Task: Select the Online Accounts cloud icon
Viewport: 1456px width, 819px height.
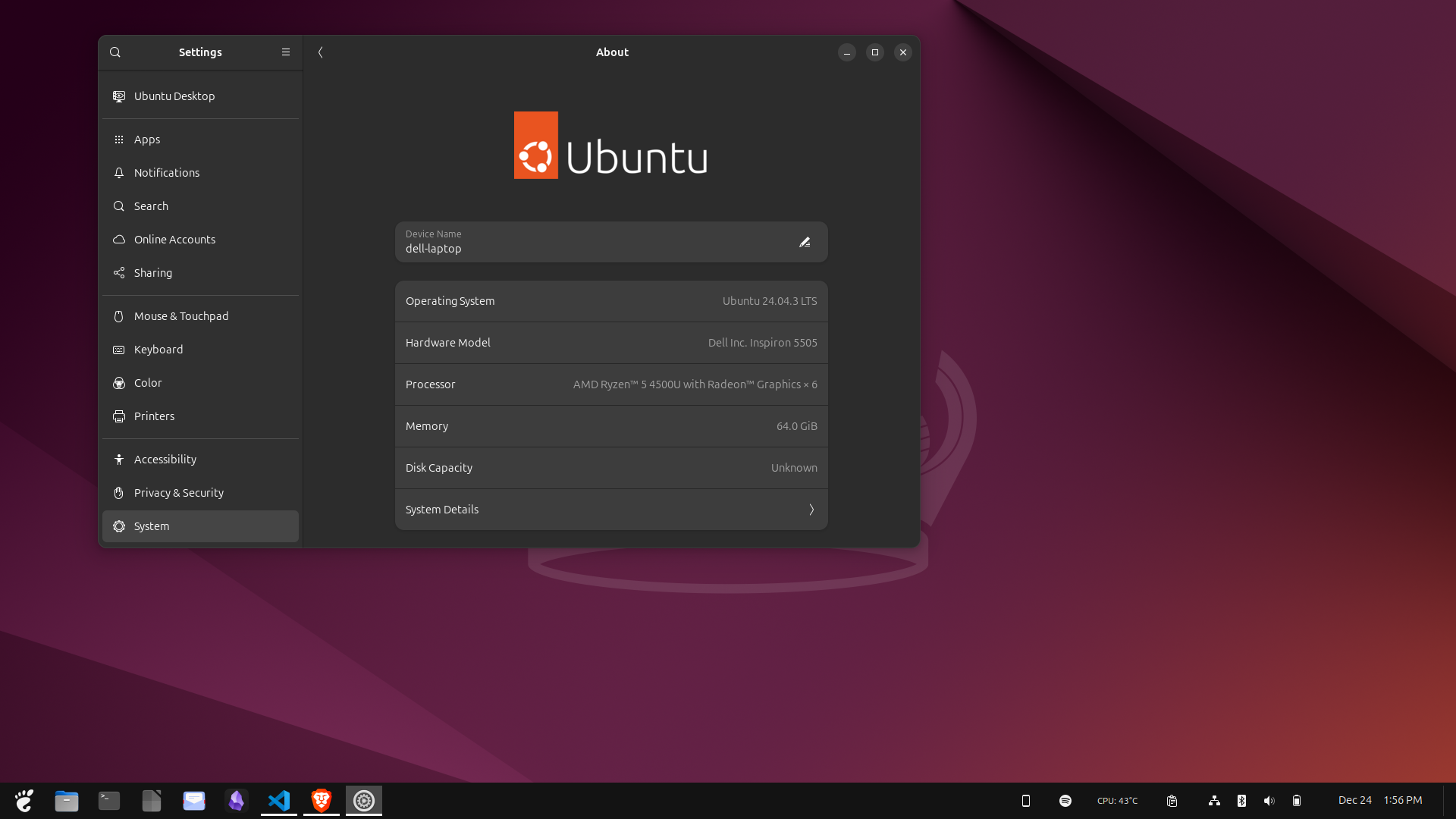Action: point(118,239)
